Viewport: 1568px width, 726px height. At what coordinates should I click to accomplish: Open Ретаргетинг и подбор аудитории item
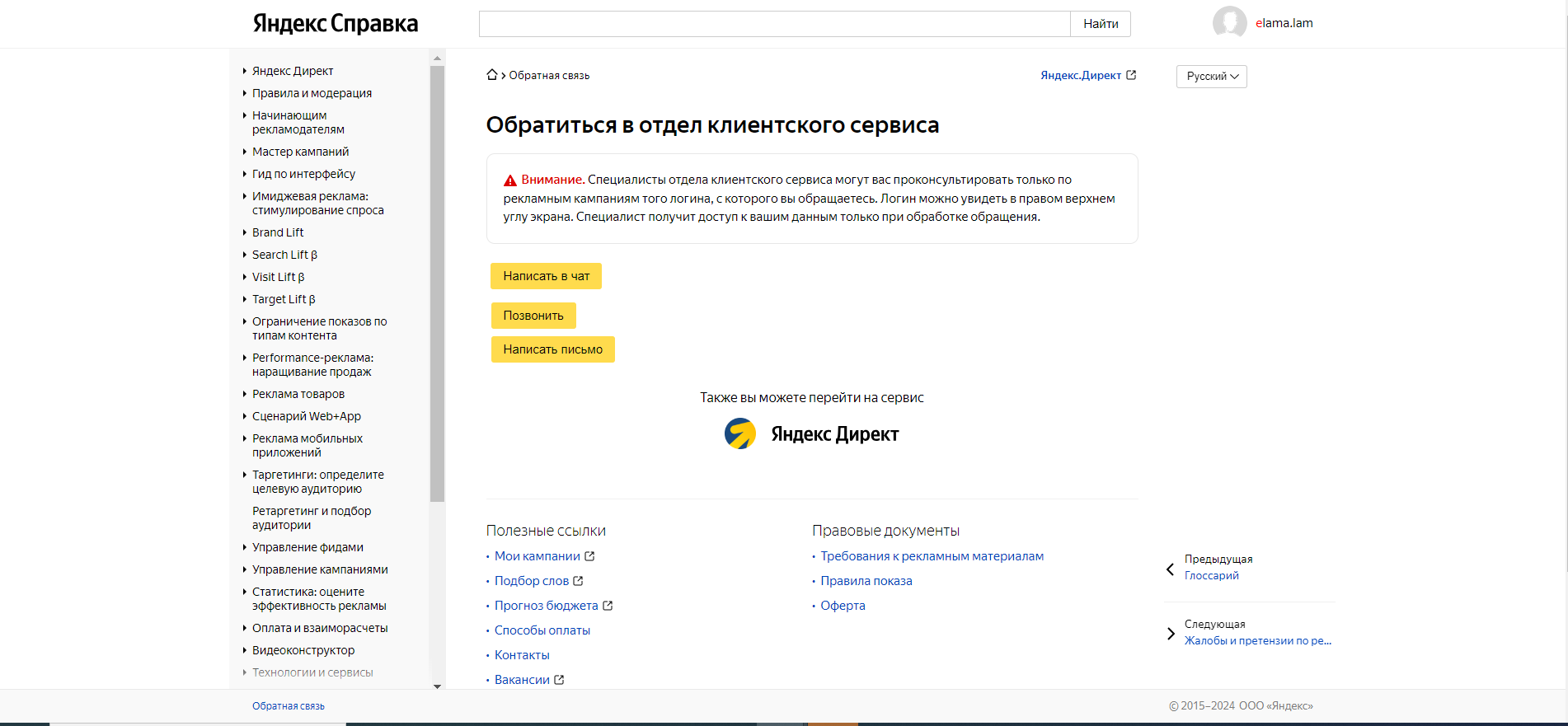point(312,518)
